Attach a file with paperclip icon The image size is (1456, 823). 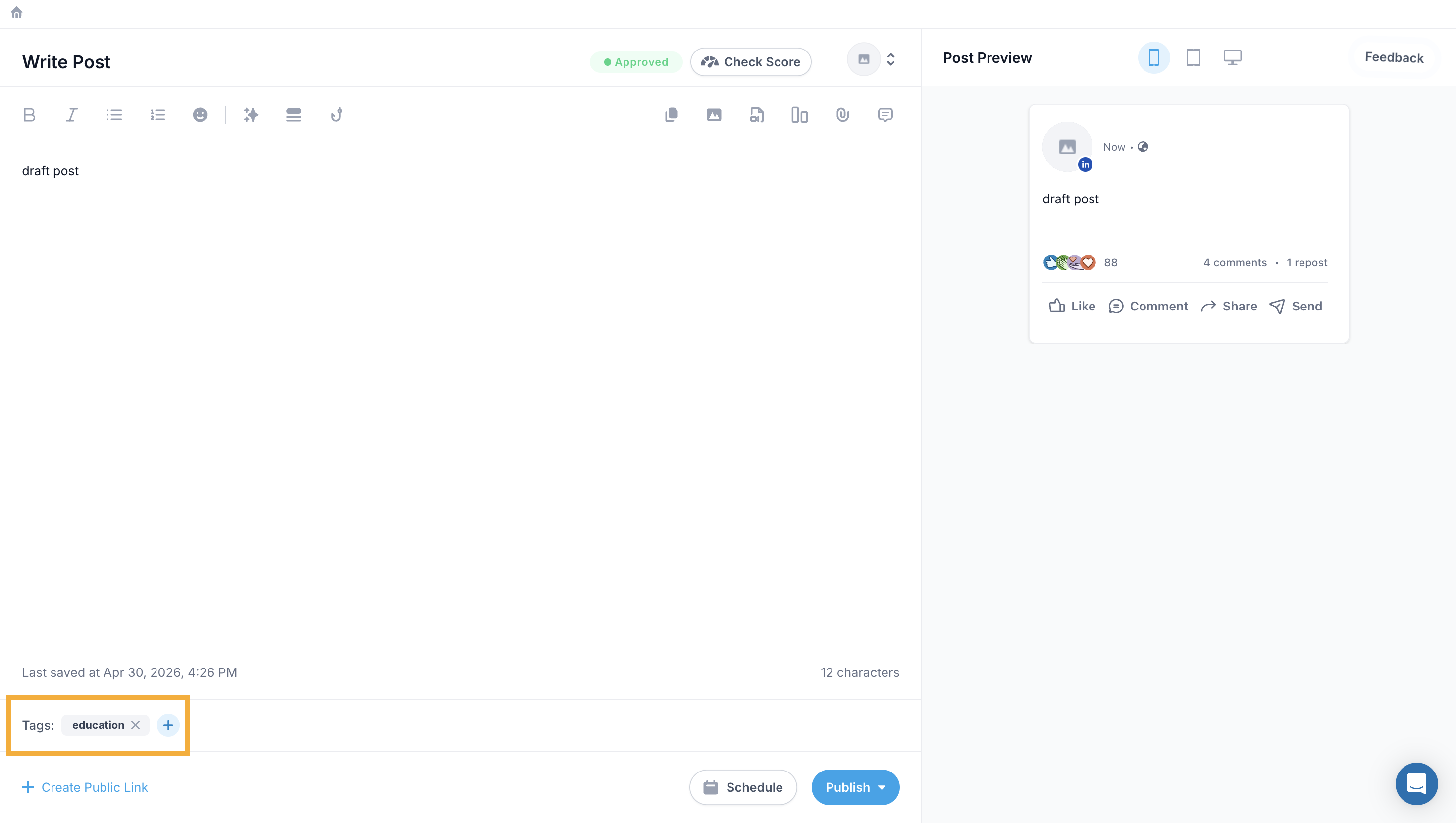pyautogui.click(x=843, y=115)
